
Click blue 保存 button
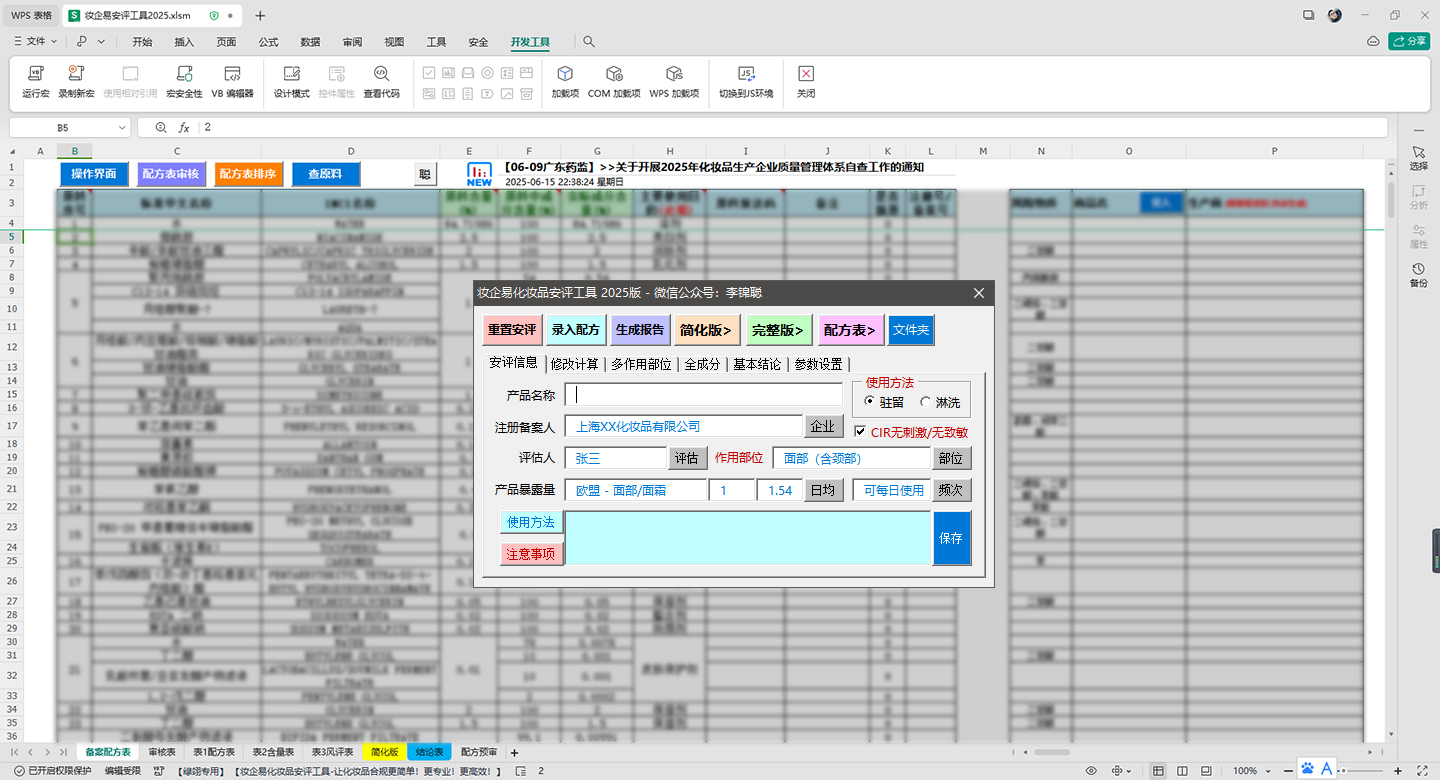951,538
